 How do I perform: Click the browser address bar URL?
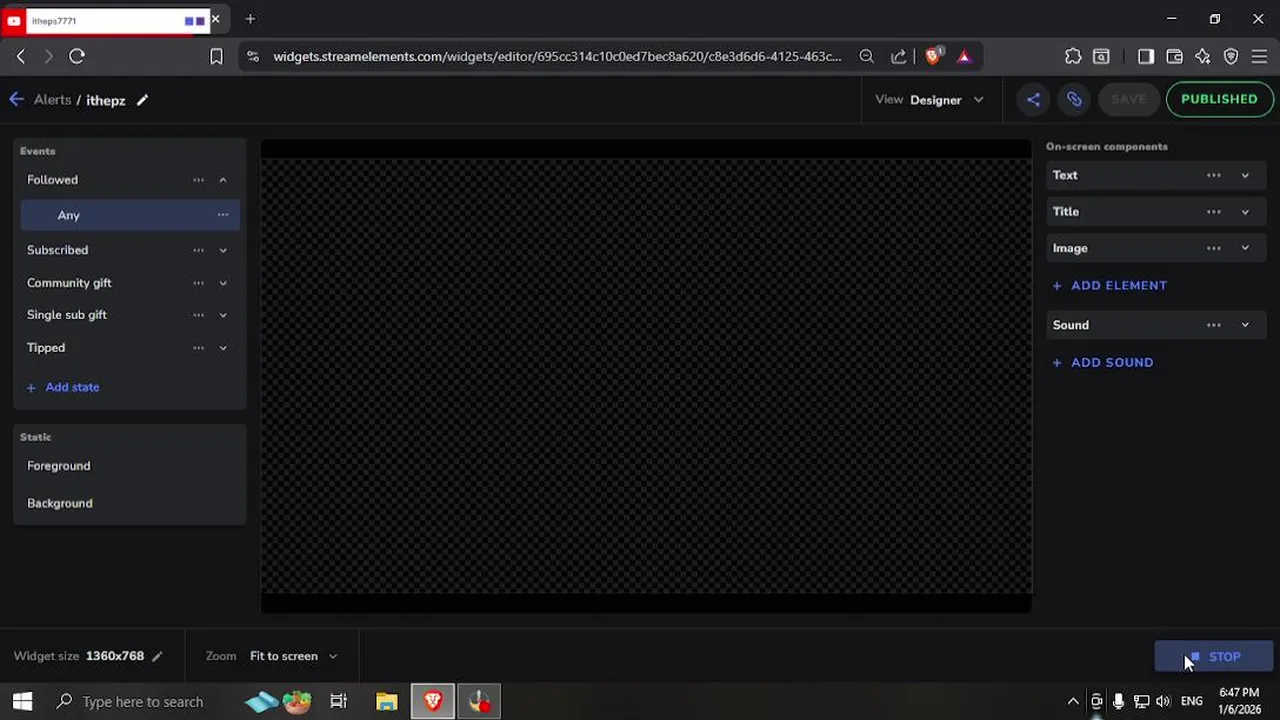(x=557, y=57)
